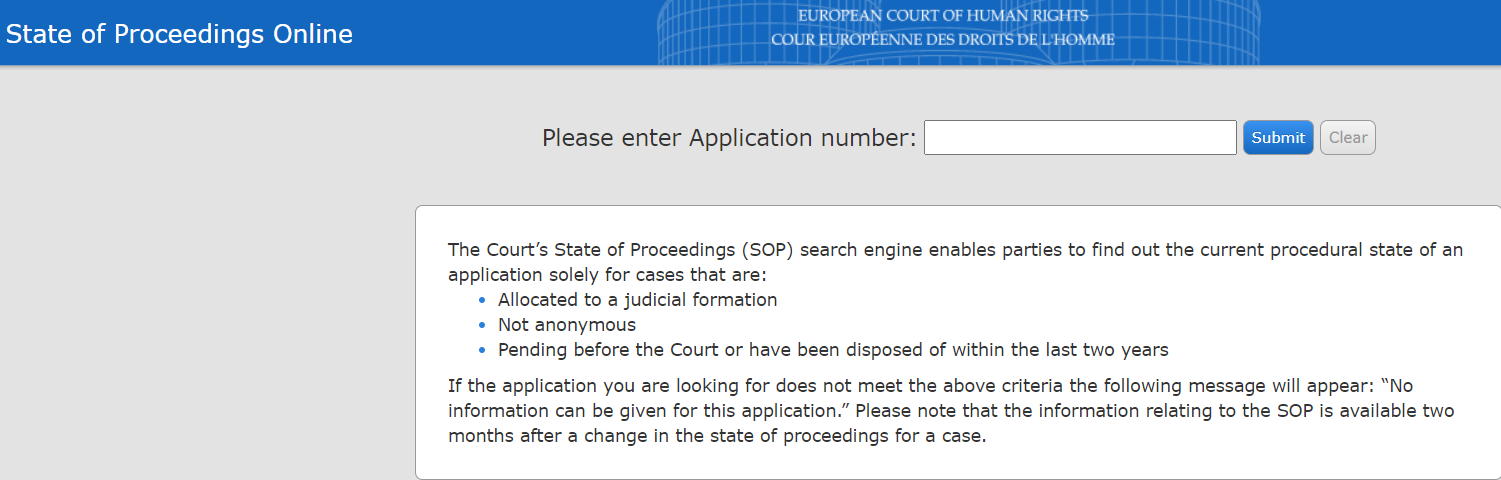Select the Pending before the Court list item
Image resolution: width=1501 pixels, height=480 pixels.
832,350
